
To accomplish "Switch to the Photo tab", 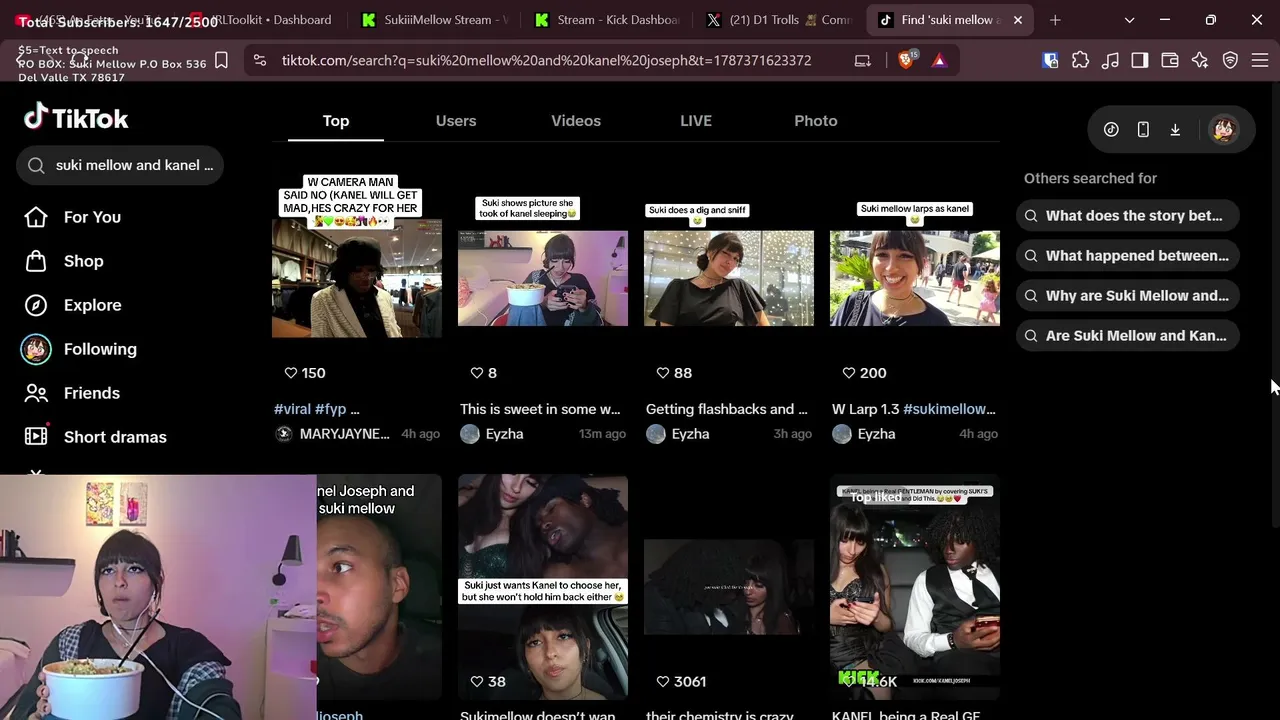I will click(816, 121).
